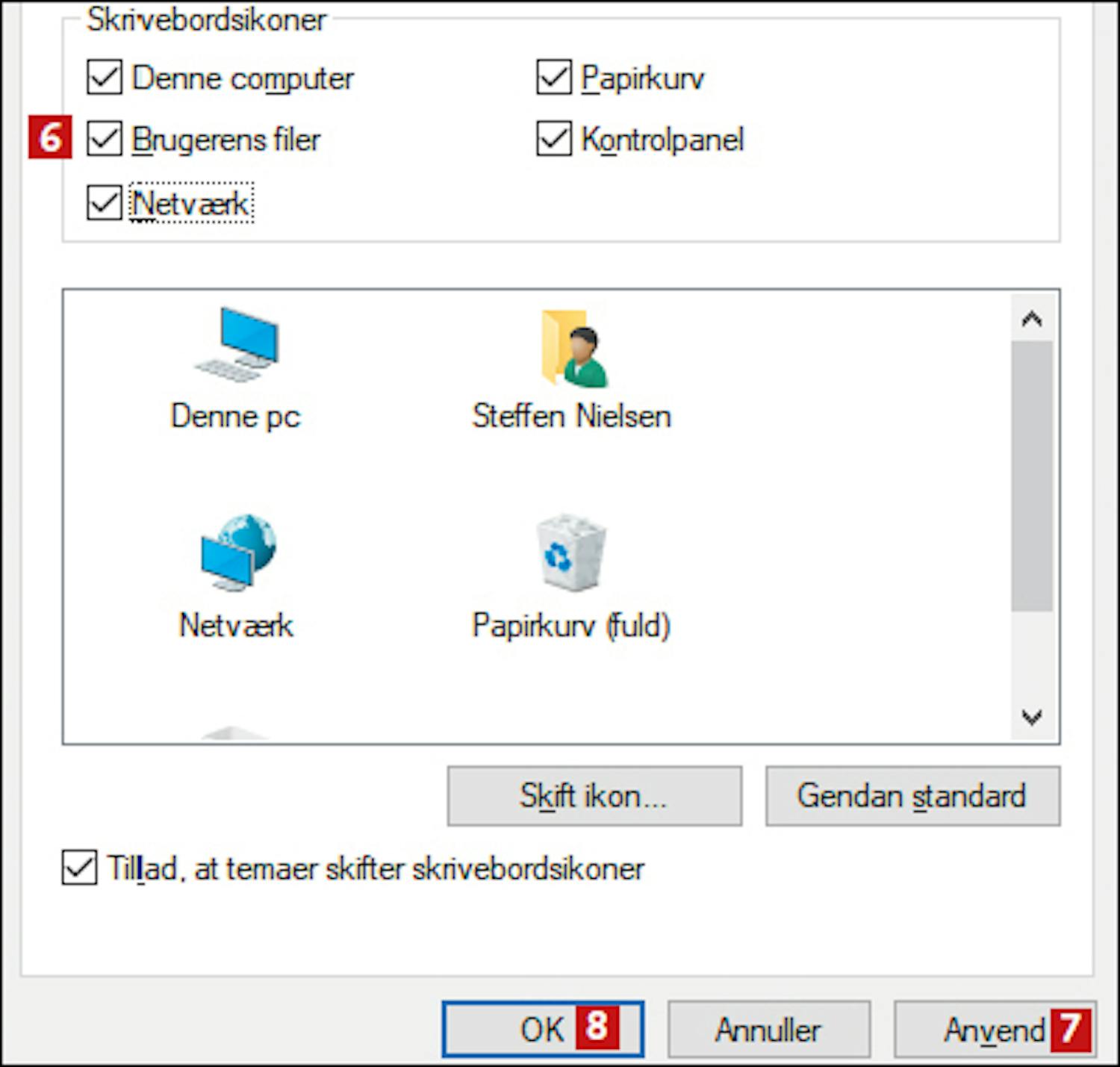Cancel with the Annuller button
1120x1067 pixels.
(x=769, y=1030)
